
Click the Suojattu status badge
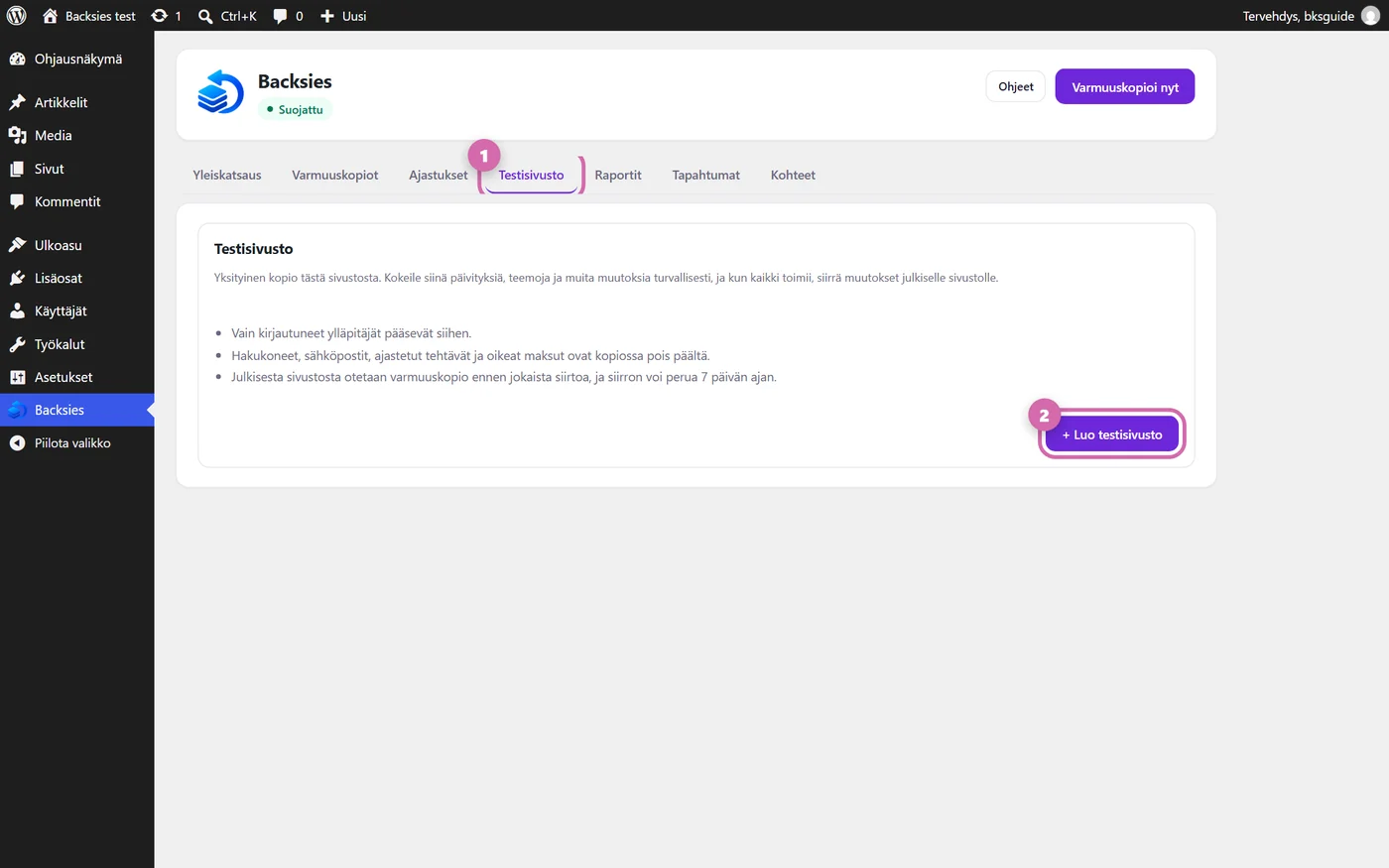pos(296,109)
